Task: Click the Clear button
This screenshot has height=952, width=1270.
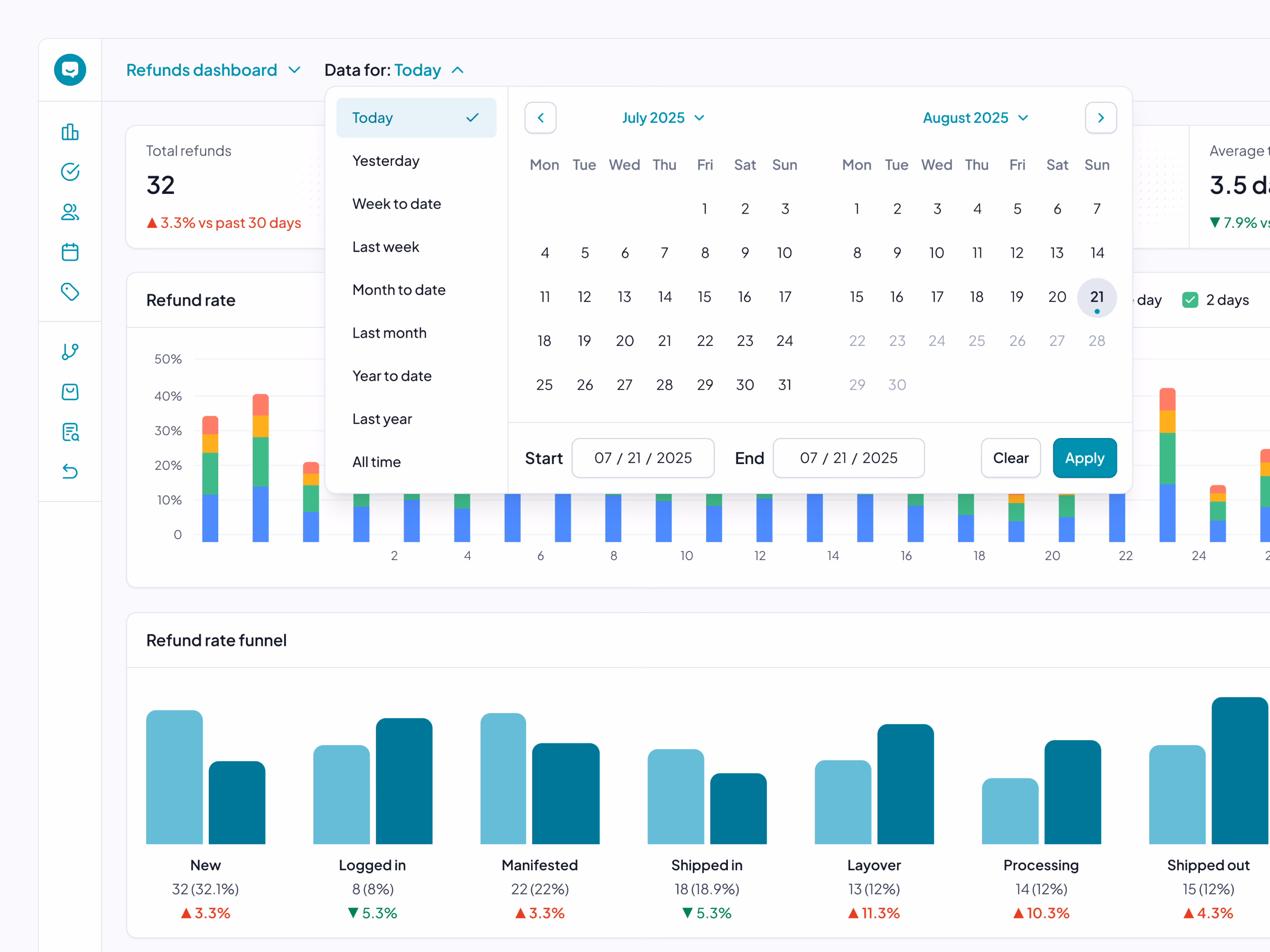Action: click(1010, 458)
